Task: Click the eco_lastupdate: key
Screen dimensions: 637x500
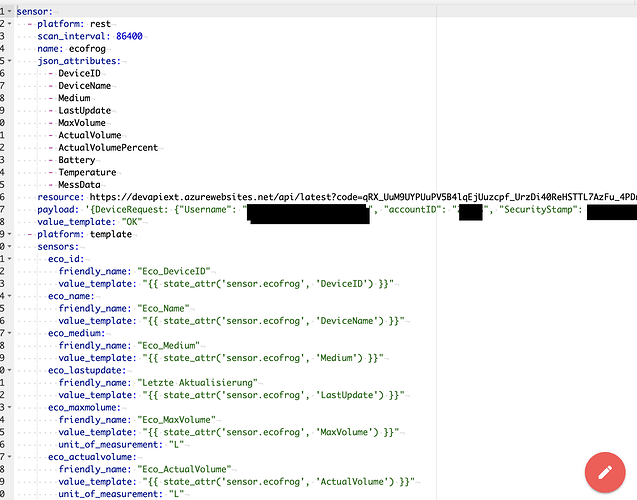Action: 87,370
